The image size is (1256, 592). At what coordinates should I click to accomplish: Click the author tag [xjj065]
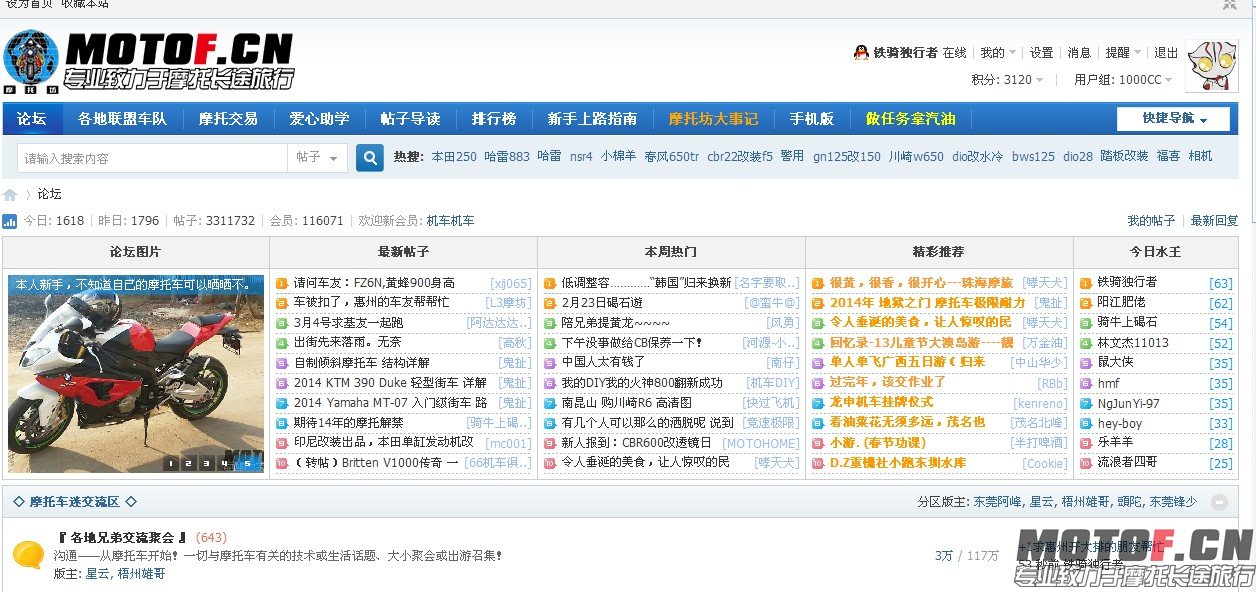pyautogui.click(x=510, y=284)
